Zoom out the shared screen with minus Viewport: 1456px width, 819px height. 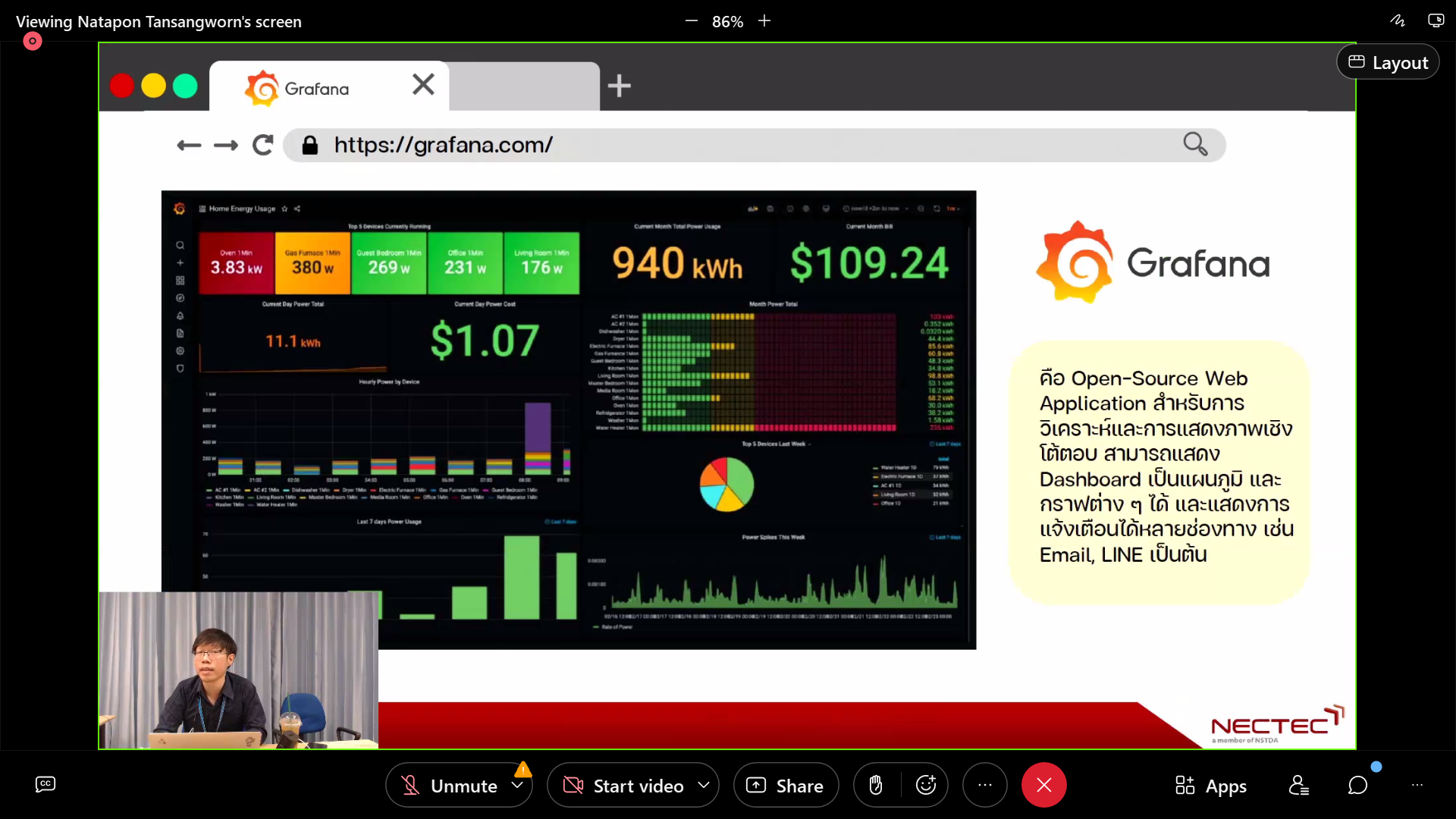click(x=691, y=21)
